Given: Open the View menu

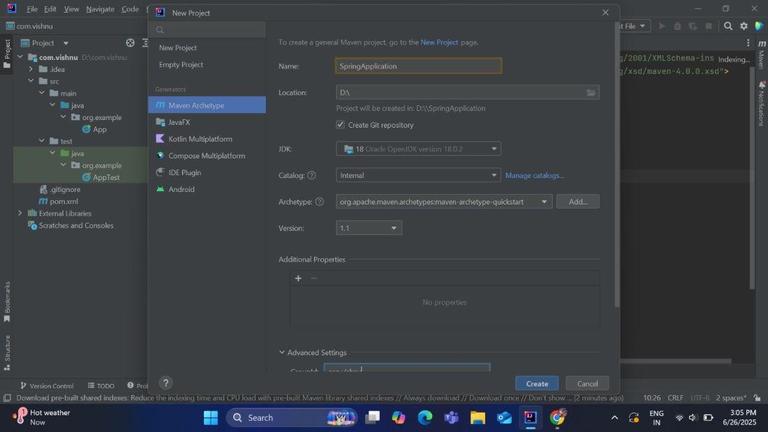Looking at the screenshot, I should pyautogui.click(x=71, y=9).
